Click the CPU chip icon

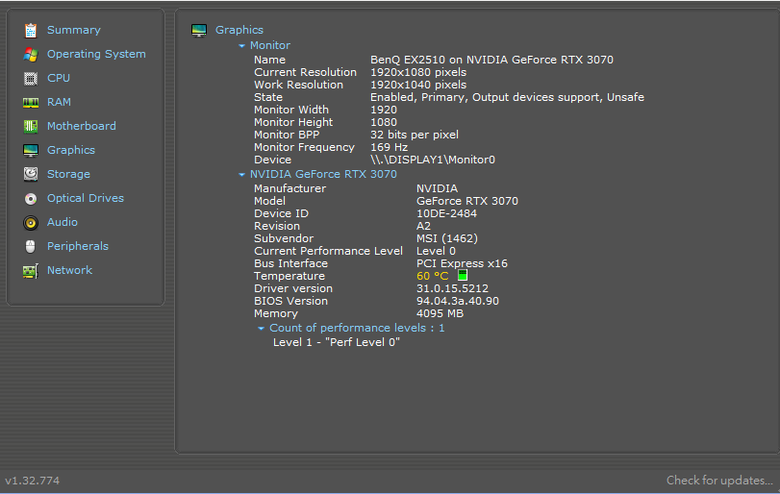[x=30, y=78]
